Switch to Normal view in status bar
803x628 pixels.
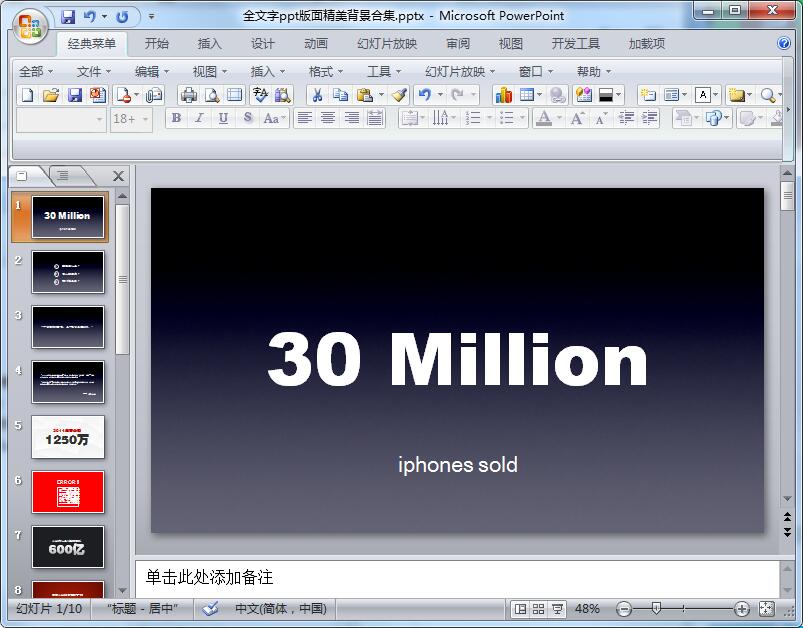(x=520, y=609)
